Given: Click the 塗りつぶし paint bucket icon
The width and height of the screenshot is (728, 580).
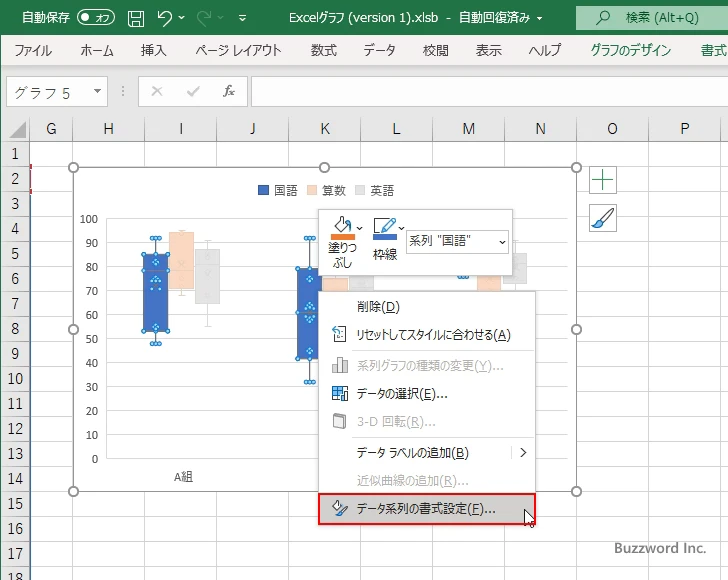Looking at the screenshot, I should (342, 228).
